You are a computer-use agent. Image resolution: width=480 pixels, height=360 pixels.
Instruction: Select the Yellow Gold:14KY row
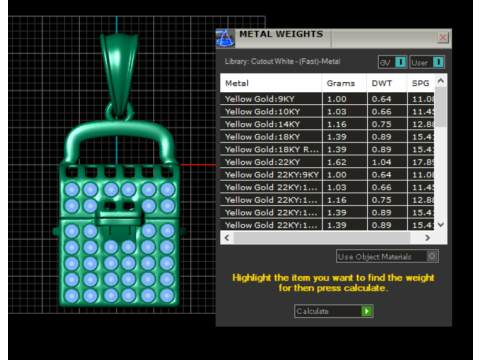(x=327, y=124)
